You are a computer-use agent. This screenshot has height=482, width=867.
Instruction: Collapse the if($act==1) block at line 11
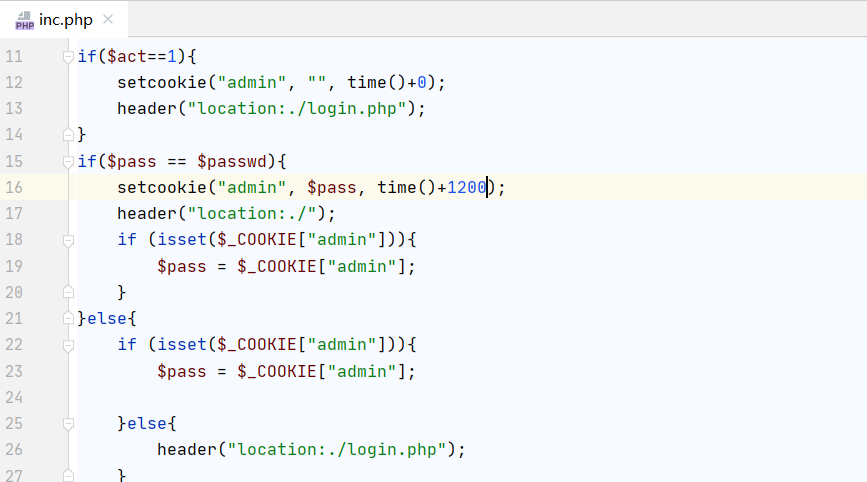[68, 56]
